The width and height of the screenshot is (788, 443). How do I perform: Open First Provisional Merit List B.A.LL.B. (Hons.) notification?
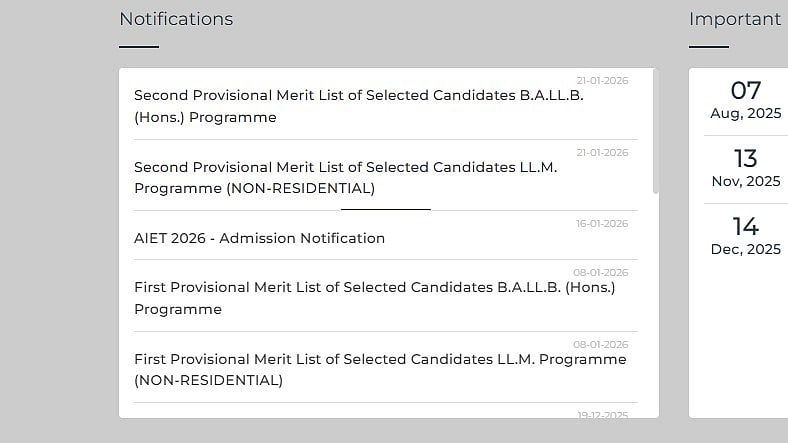tap(374, 298)
